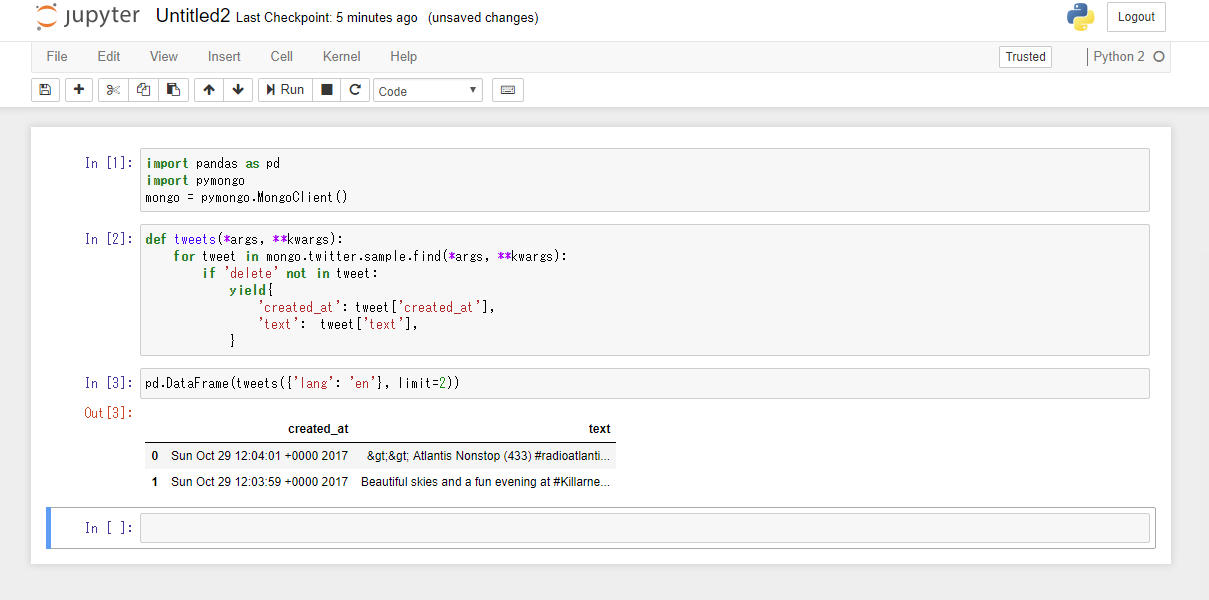The width and height of the screenshot is (1209, 600).
Task: Rename notebook by clicking Untitled2 title
Action: 193,17
